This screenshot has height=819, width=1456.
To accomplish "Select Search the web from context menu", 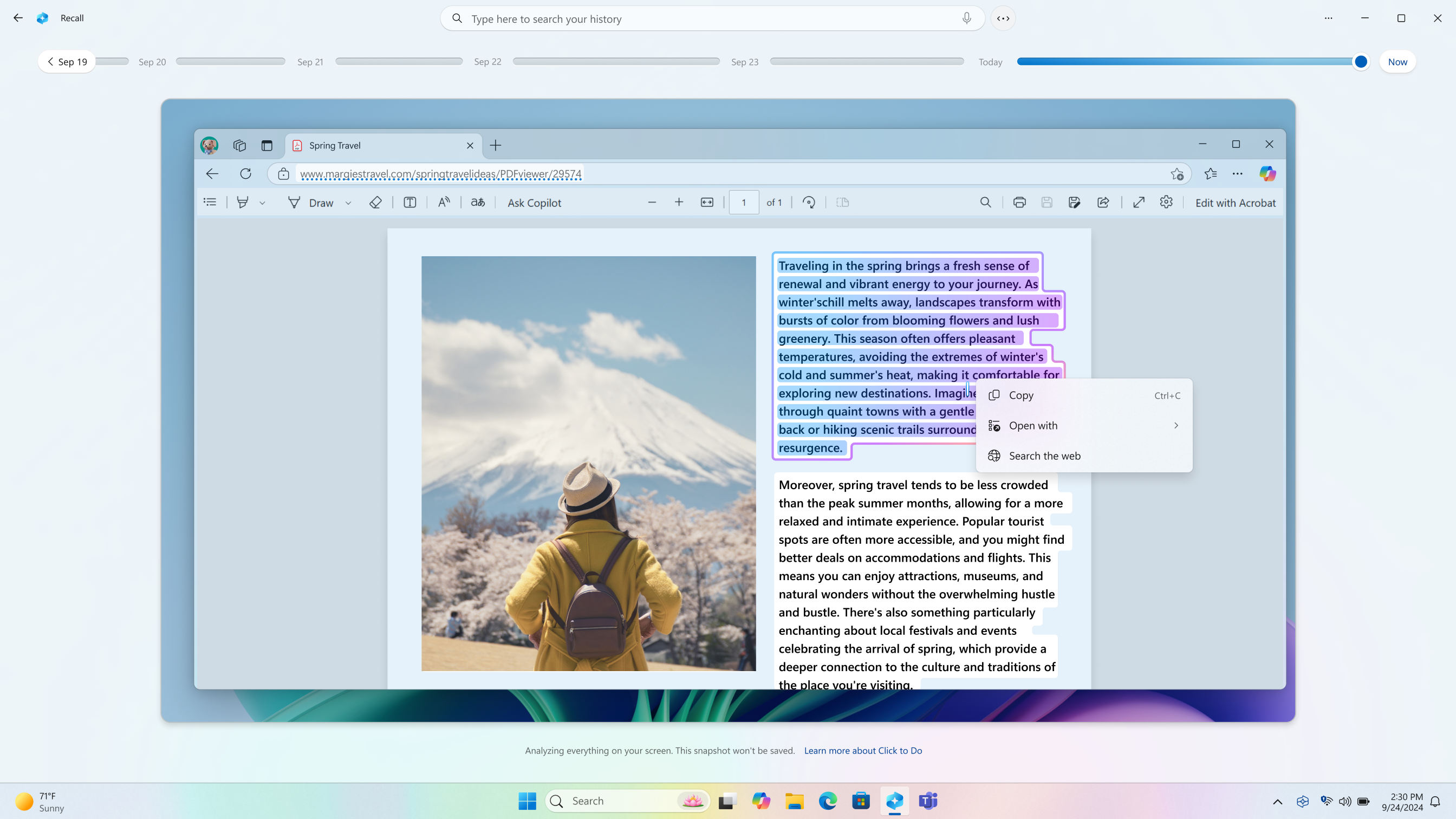I will [1044, 456].
